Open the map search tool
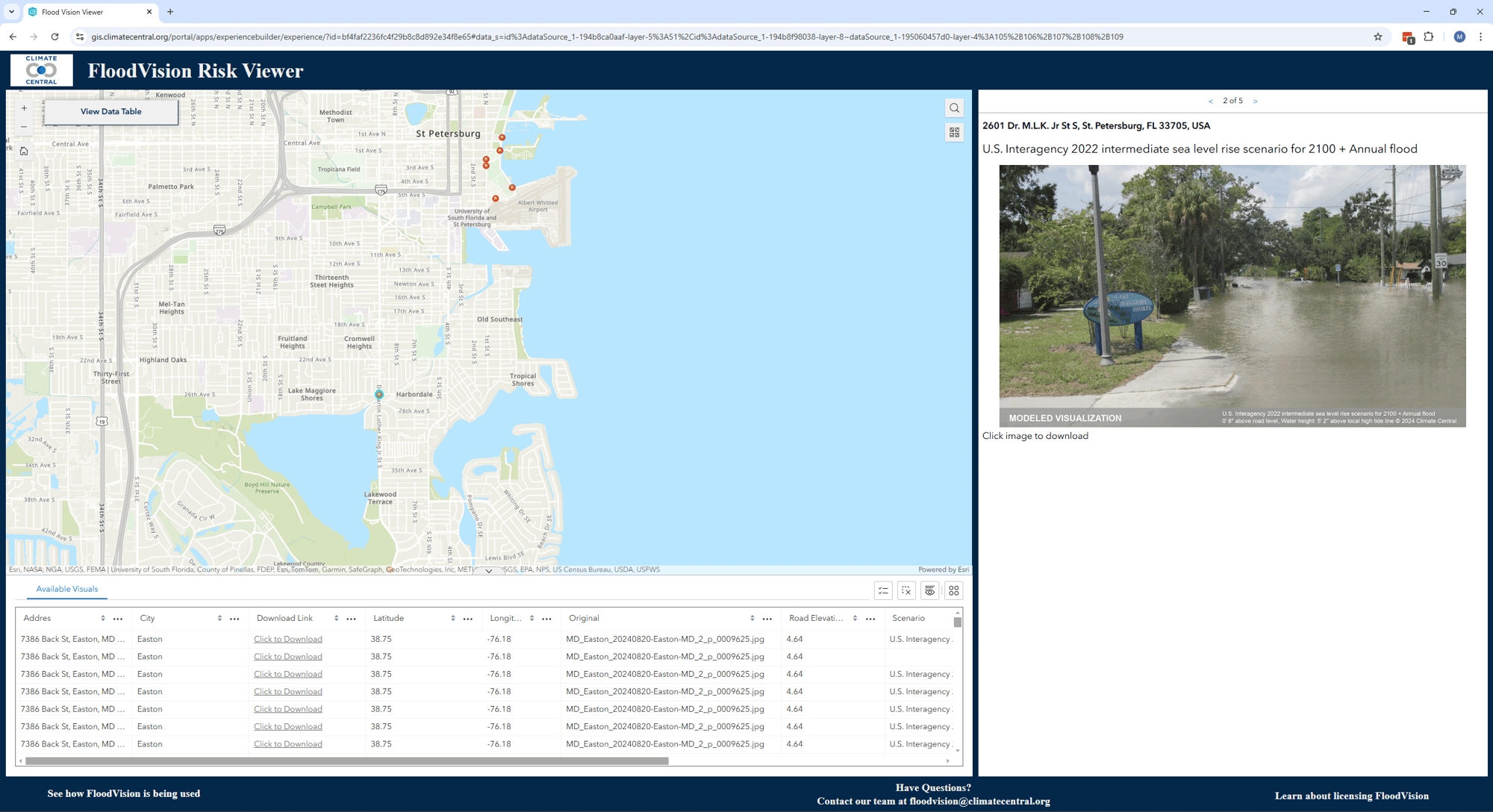This screenshot has height=812, width=1493. [954, 108]
